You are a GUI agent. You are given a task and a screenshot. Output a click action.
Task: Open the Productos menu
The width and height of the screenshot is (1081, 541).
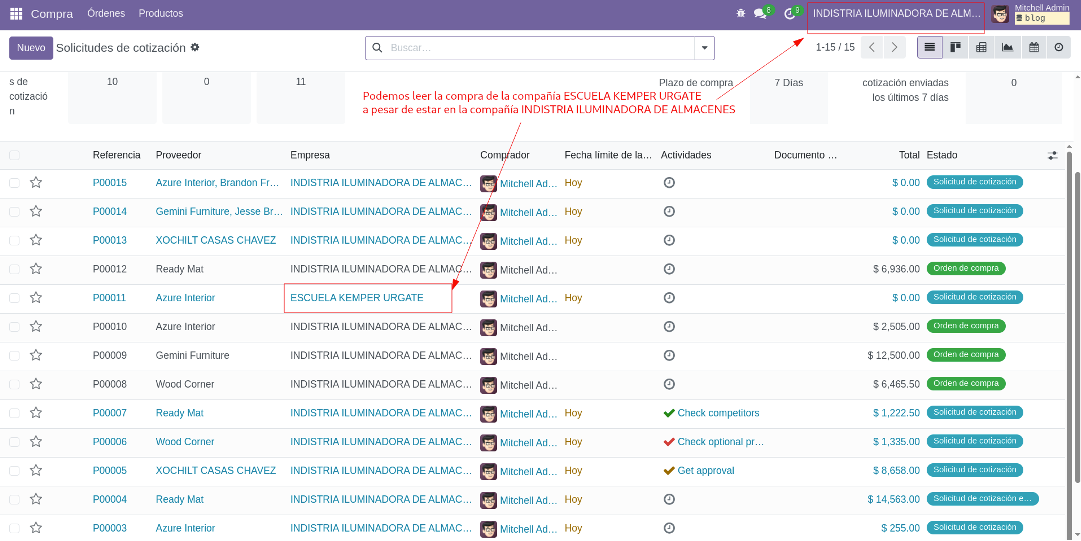pyautogui.click(x=161, y=13)
